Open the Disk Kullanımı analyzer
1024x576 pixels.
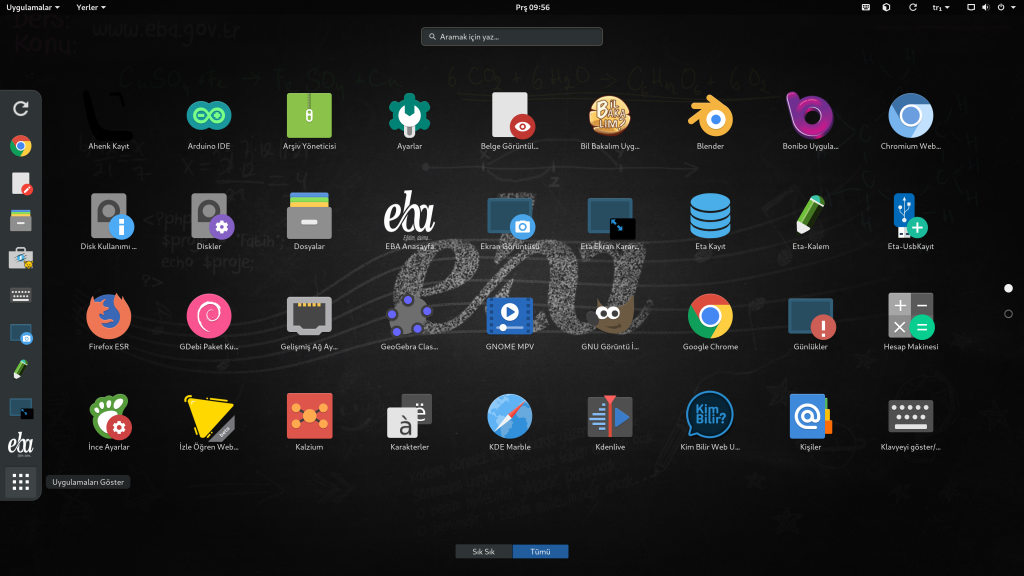[108, 222]
